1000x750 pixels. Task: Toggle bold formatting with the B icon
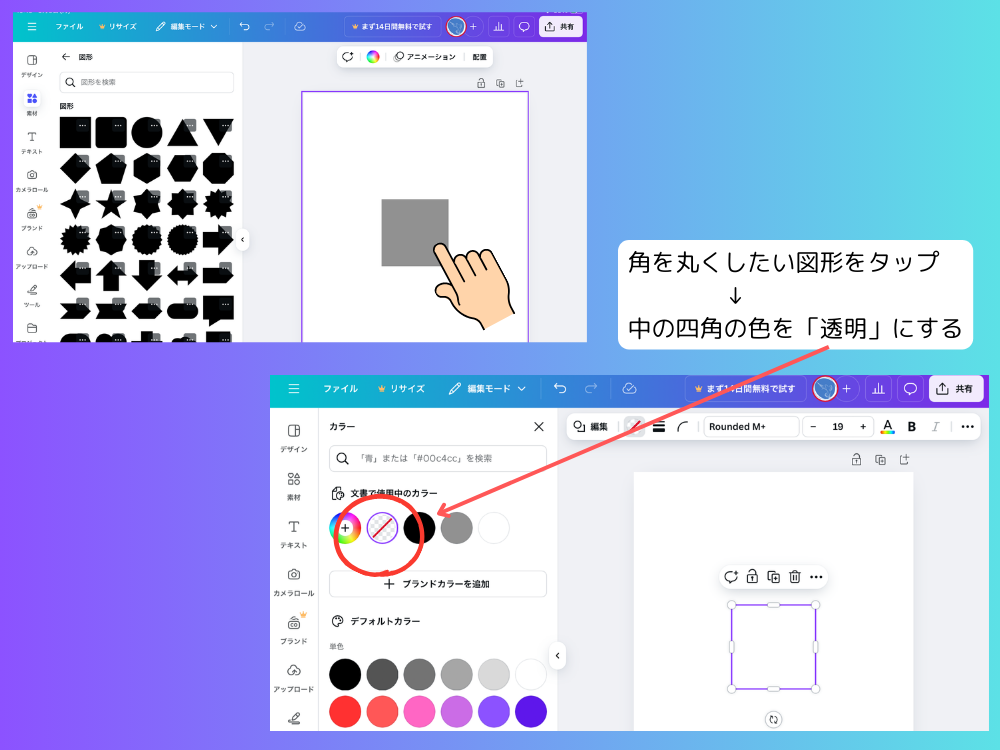coord(911,426)
